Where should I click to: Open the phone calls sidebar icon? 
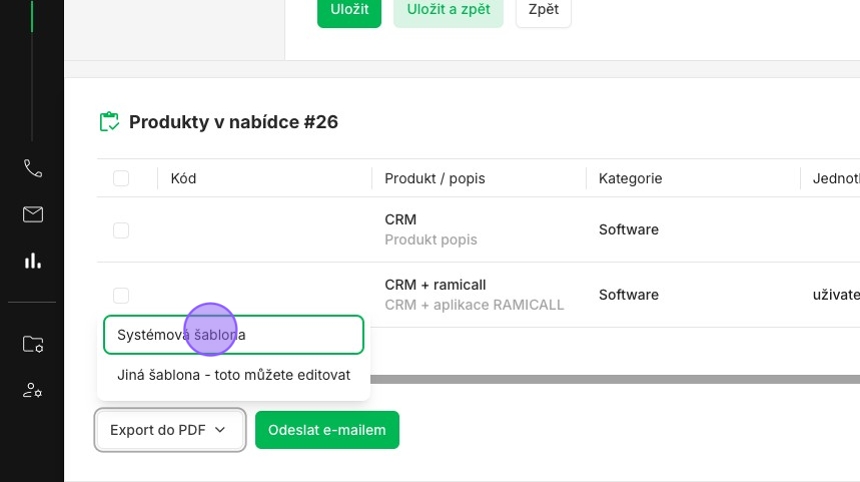tap(33, 168)
